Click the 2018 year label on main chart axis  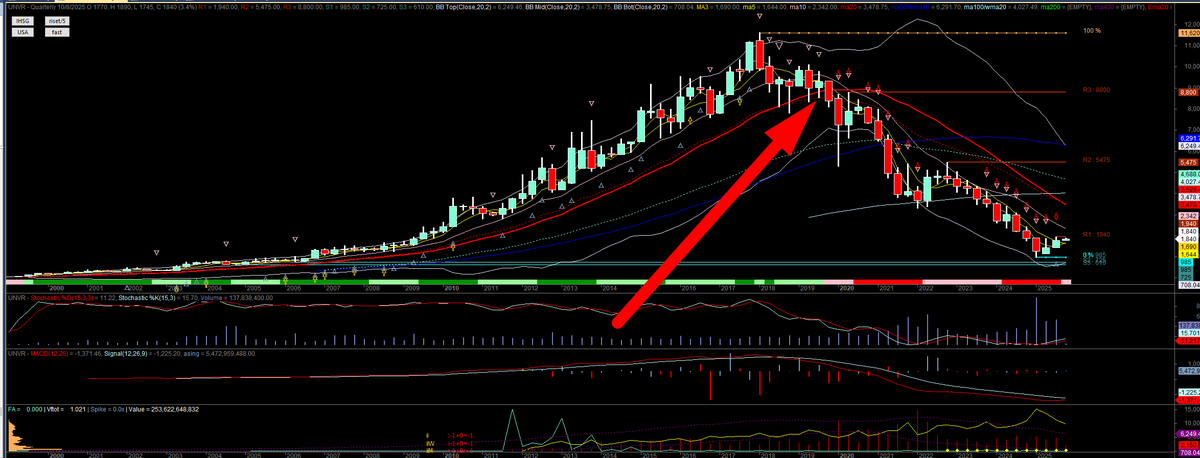tap(769, 287)
